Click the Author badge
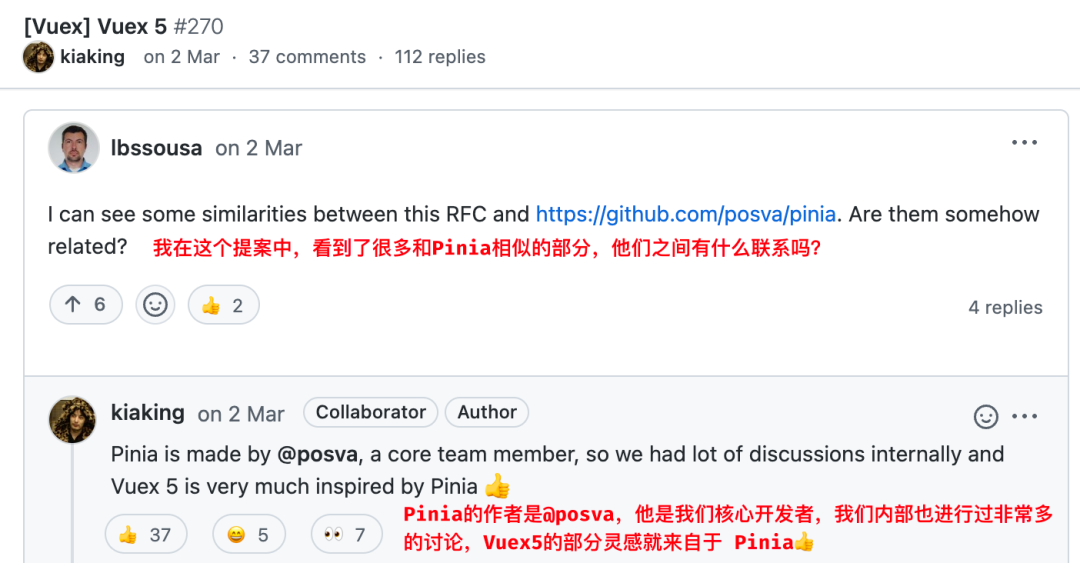 click(487, 412)
